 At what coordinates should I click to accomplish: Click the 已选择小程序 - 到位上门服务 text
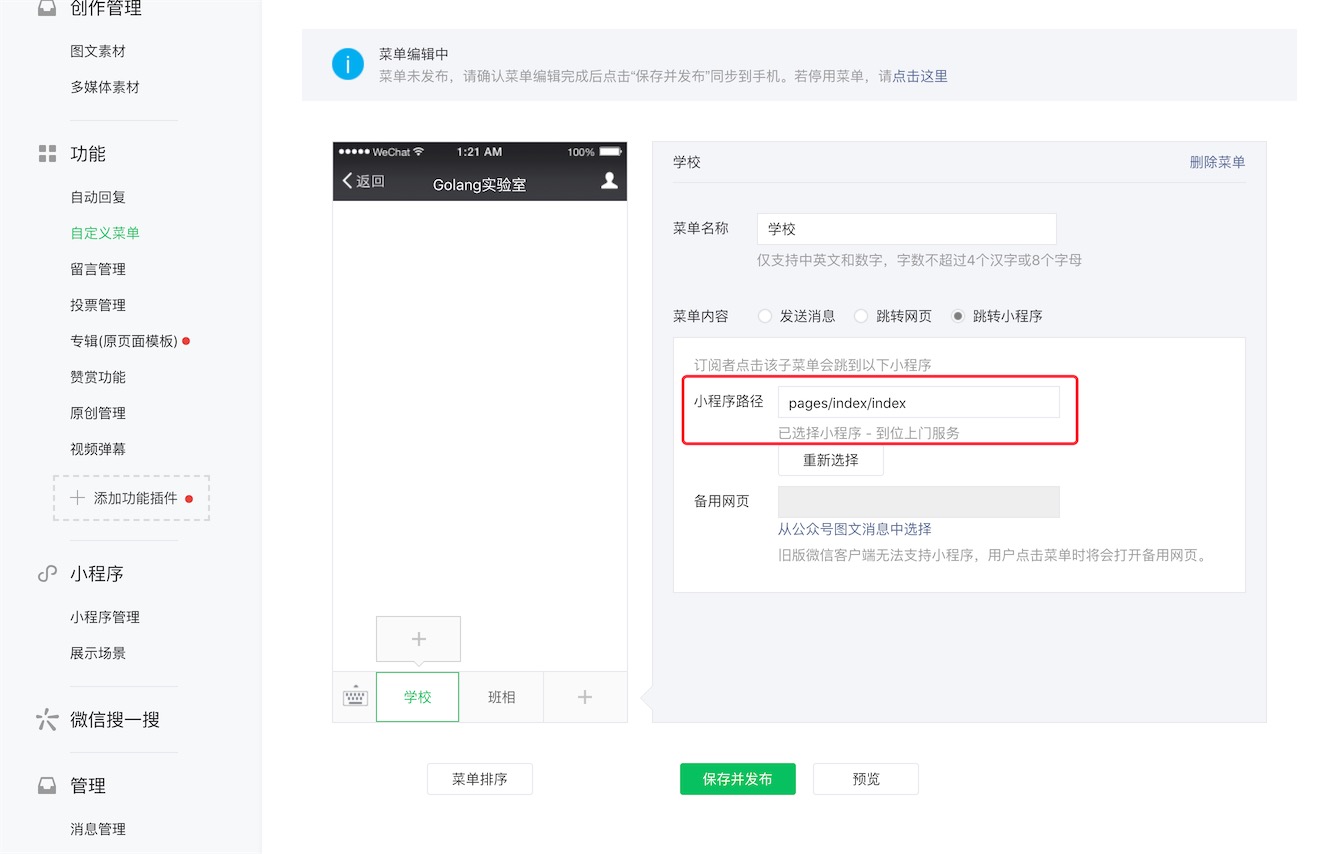click(x=869, y=433)
